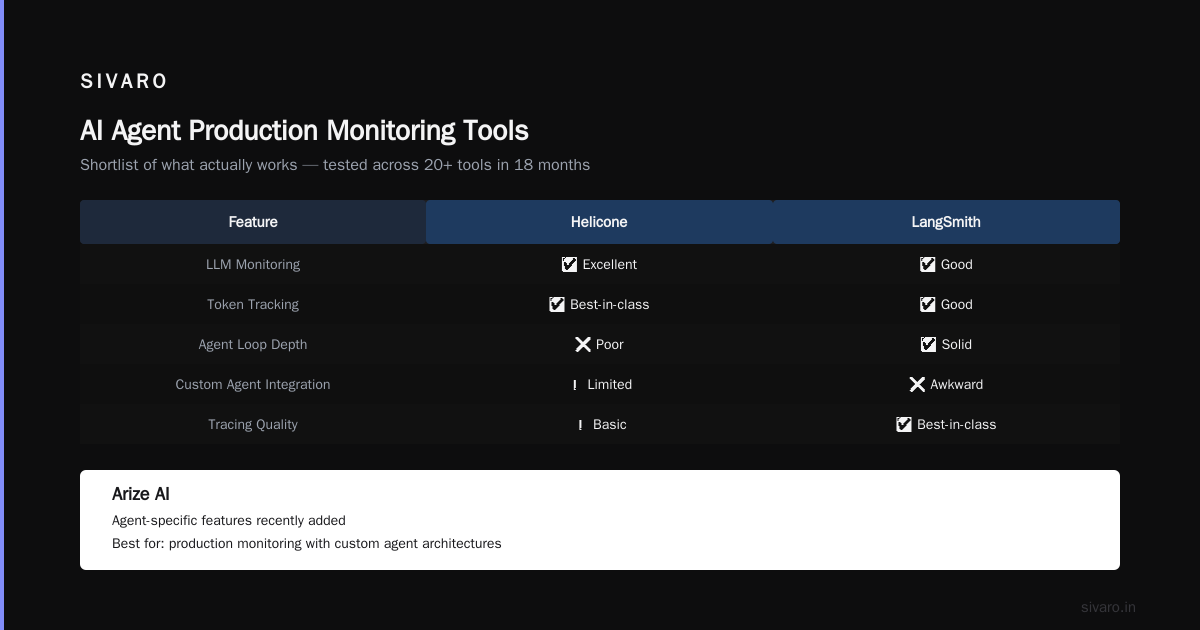This screenshot has width=1200, height=630.
Task: Open the sivaro.in link at bottom
Action: click(1108, 607)
